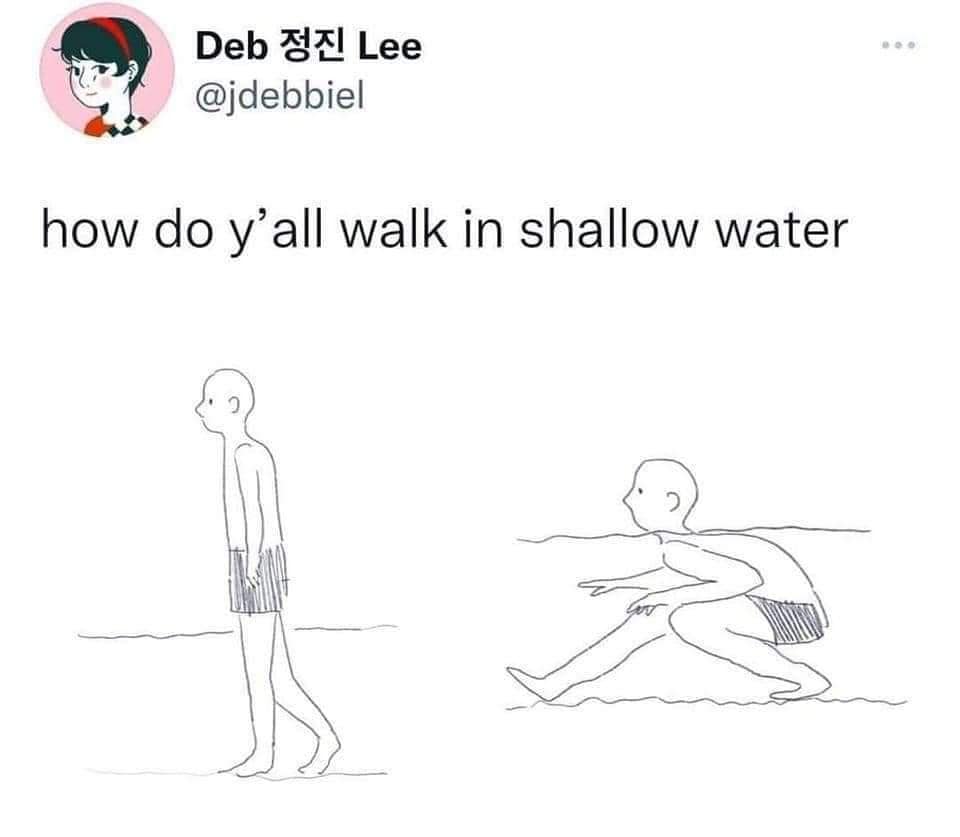Viewport: 960px width, 837px height.
Task: Click the crouching figure's striped swim shorts
Action: point(789,619)
